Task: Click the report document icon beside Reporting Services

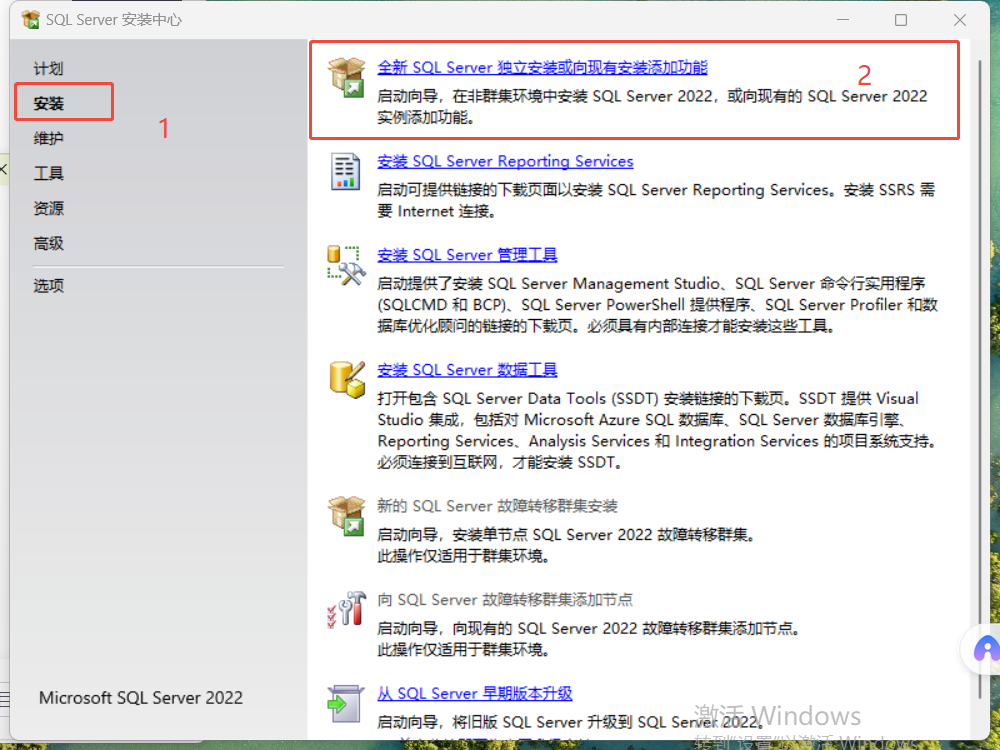Action: (344, 173)
